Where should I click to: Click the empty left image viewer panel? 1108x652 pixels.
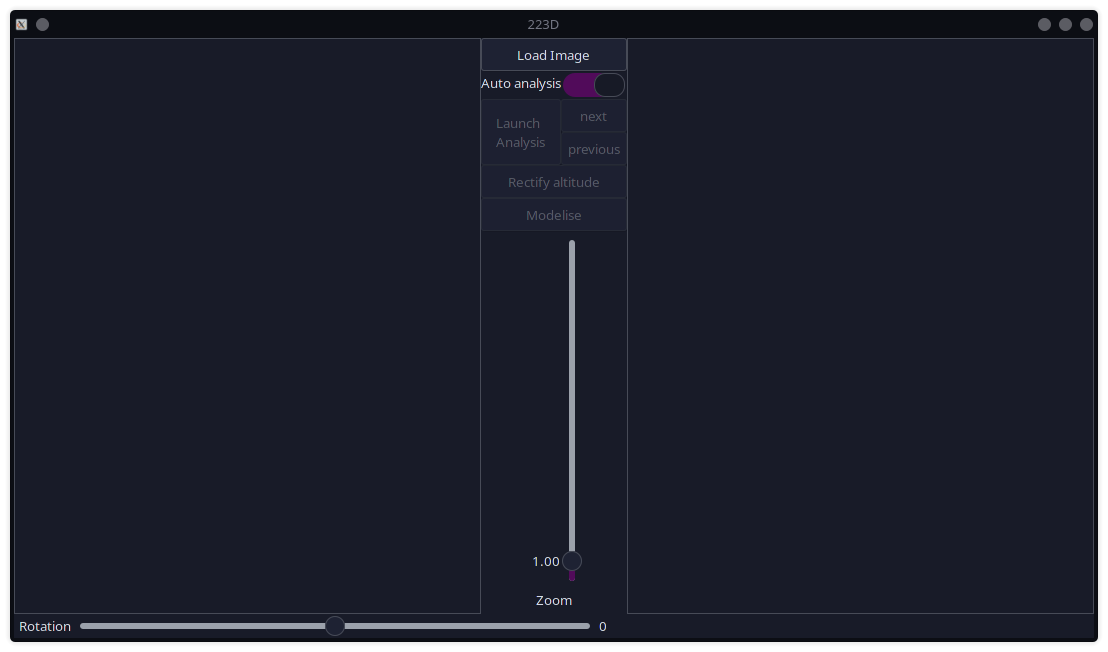click(247, 325)
